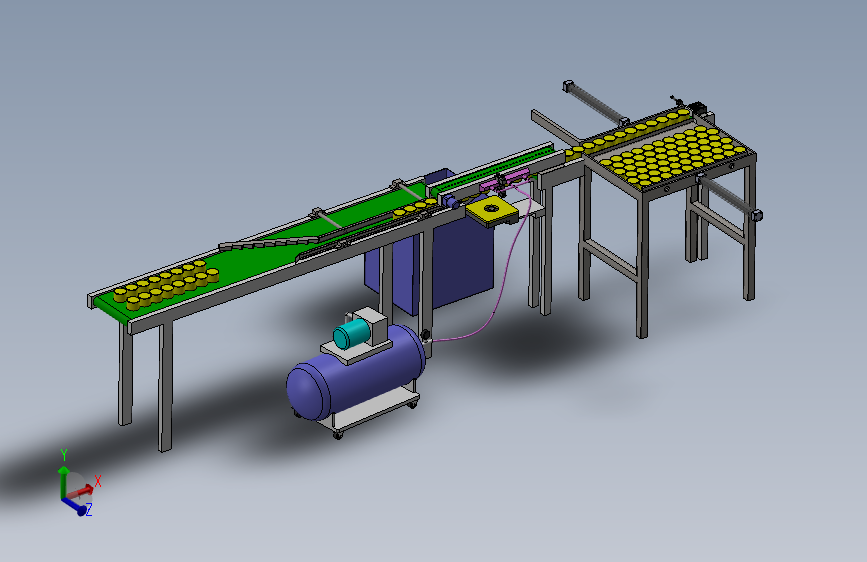Image resolution: width=867 pixels, height=562 pixels.
Task: Select the front leg of the right table
Action: pyautogui.click(x=641, y=264)
